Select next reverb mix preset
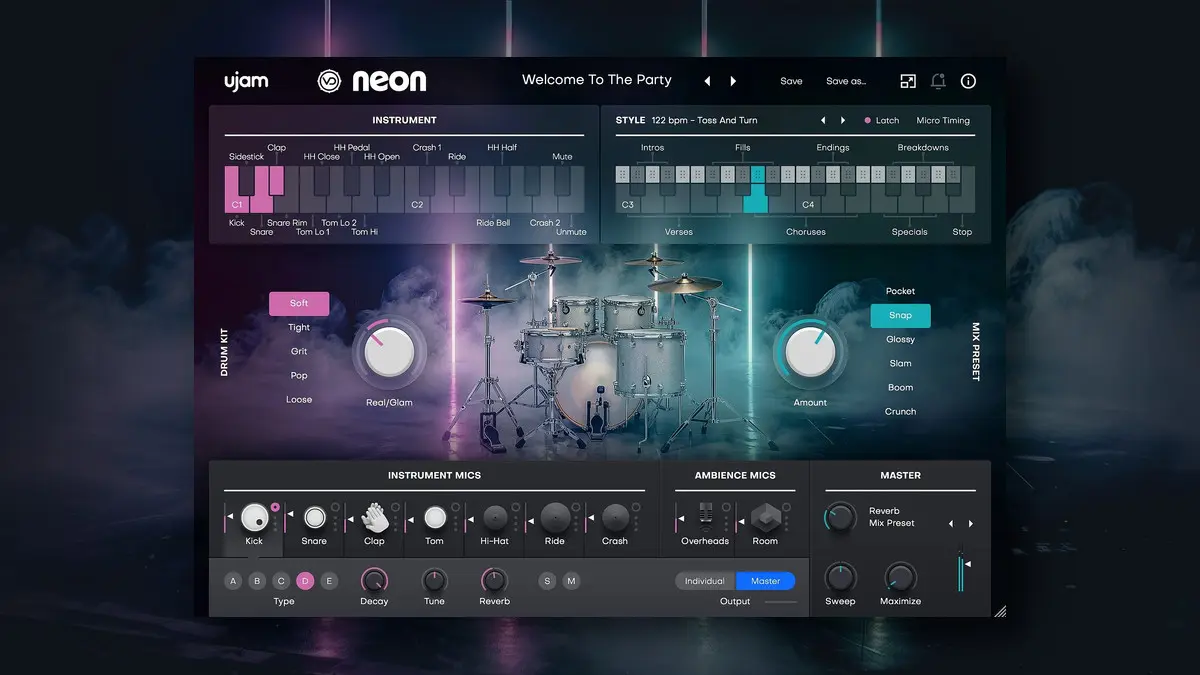This screenshot has height=675, width=1200. 971,523
